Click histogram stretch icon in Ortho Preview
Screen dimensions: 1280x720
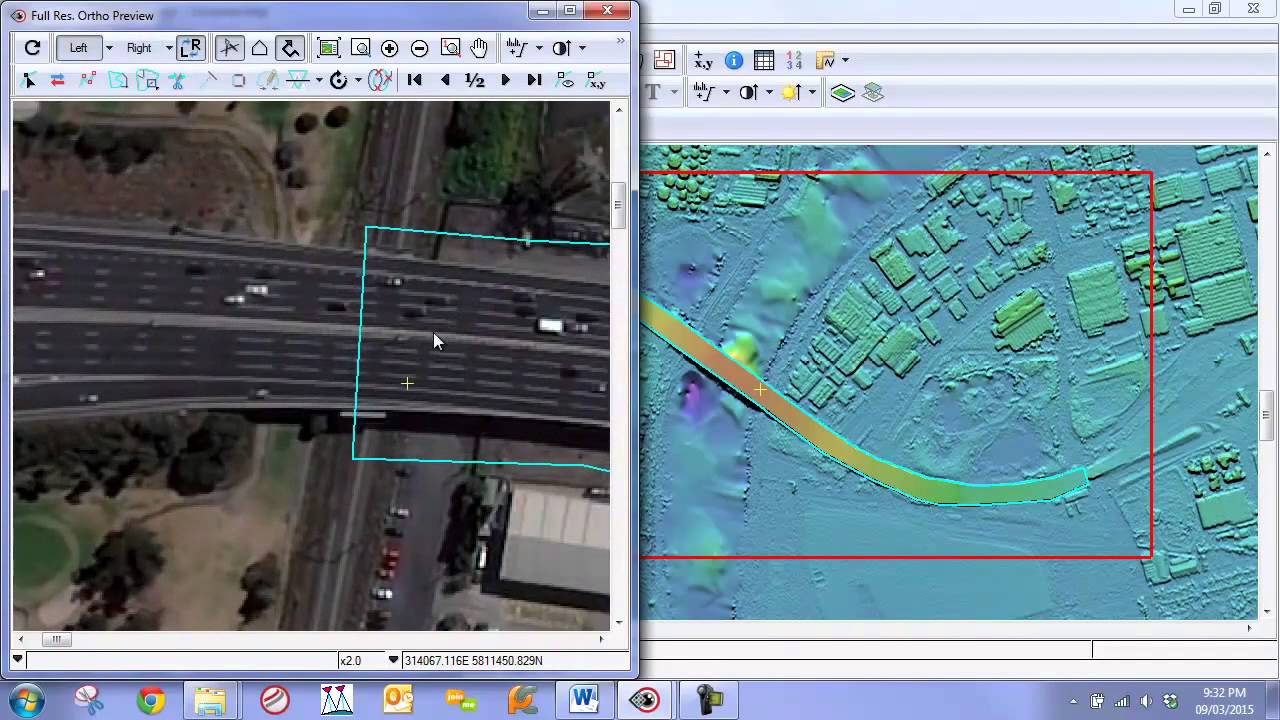[517, 48]
